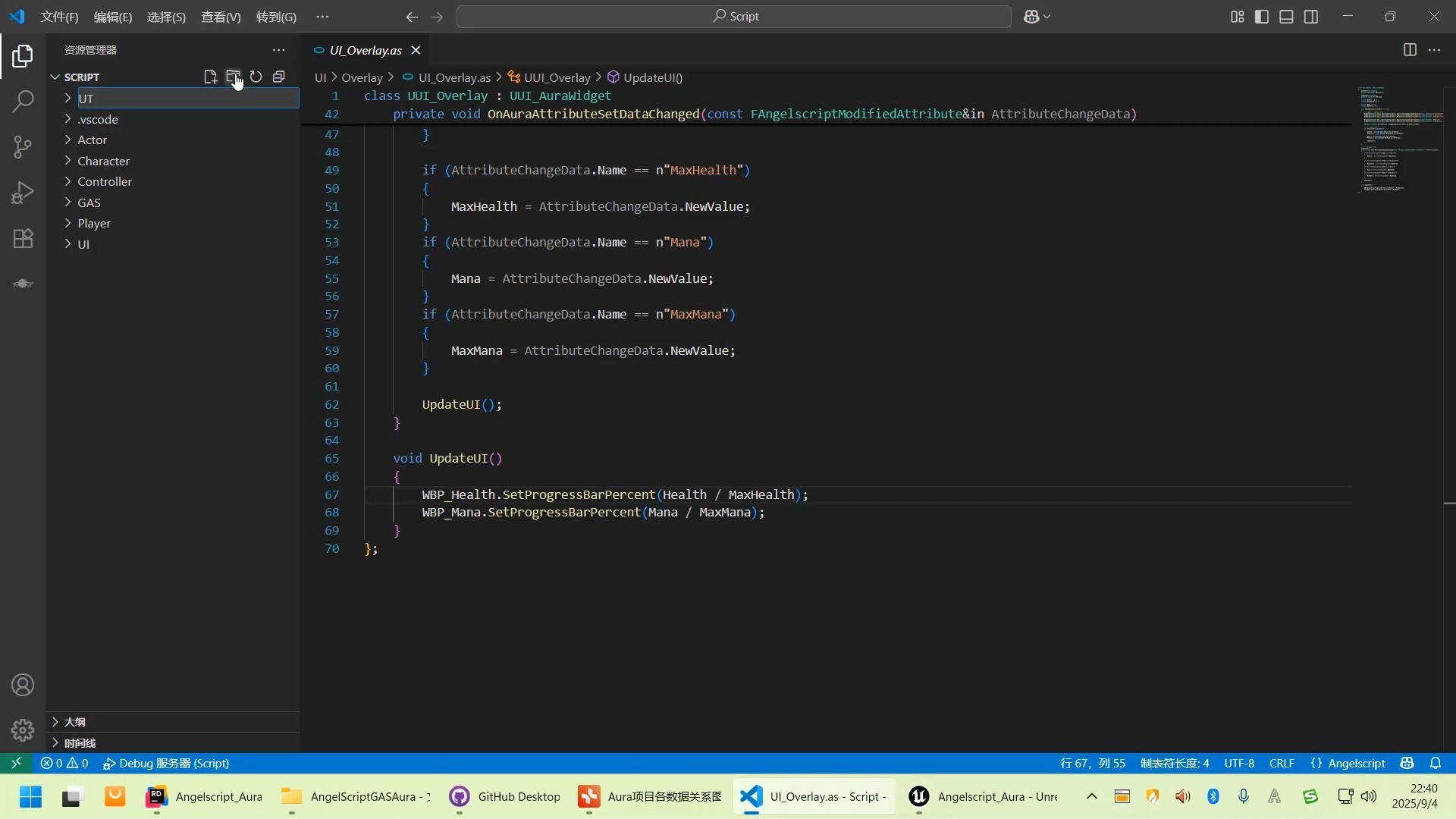Open the Extensions view

23,238
